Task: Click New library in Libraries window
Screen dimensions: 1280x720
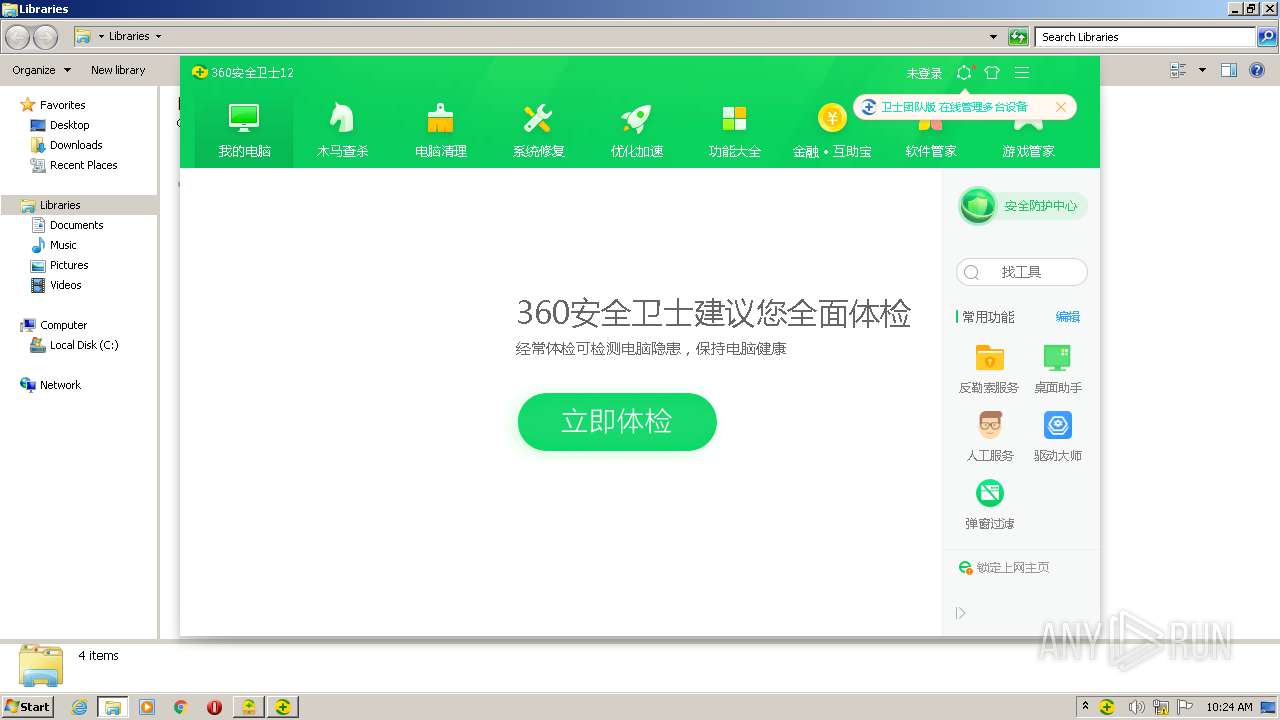Action: click(118, 70)
